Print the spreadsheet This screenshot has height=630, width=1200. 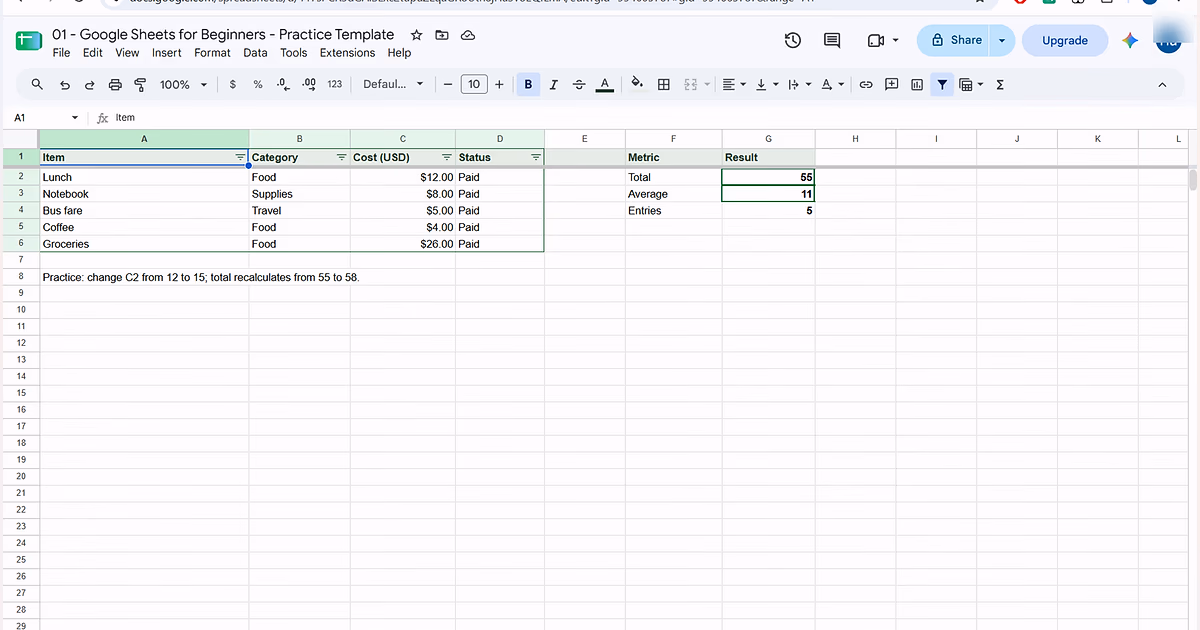tap(115, 85)
